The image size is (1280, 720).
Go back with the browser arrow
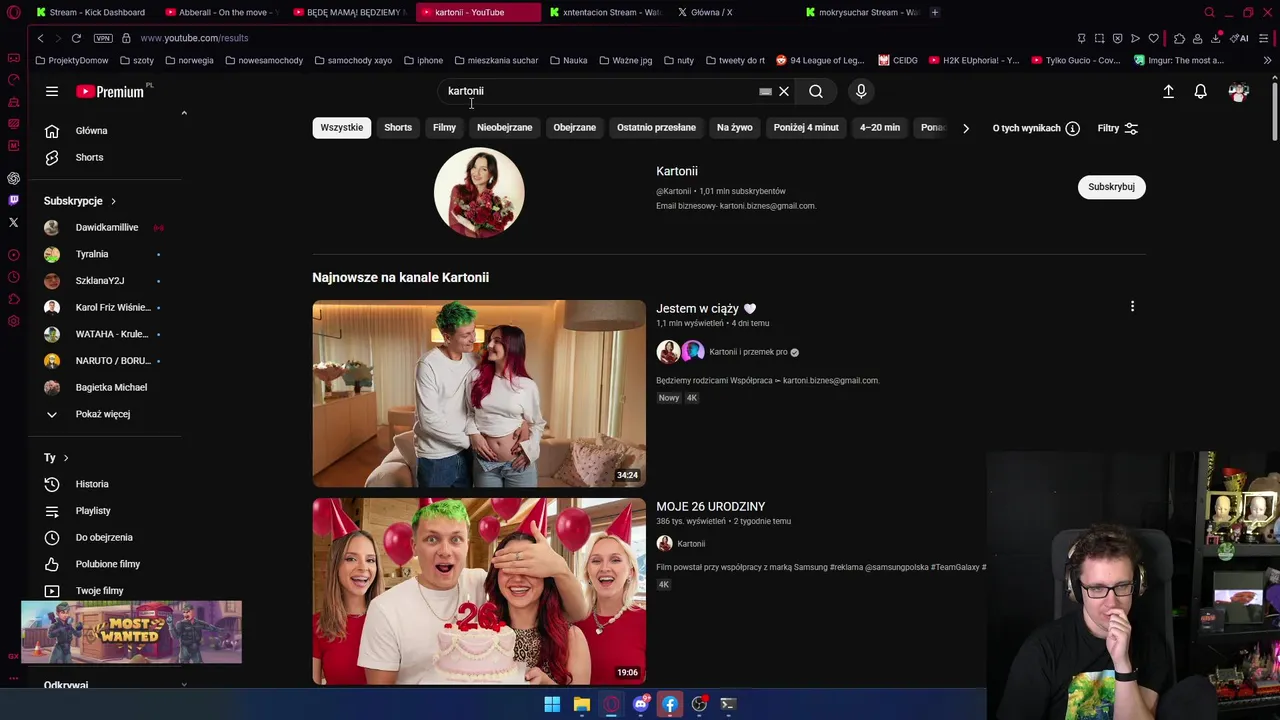tap(40, 38)
